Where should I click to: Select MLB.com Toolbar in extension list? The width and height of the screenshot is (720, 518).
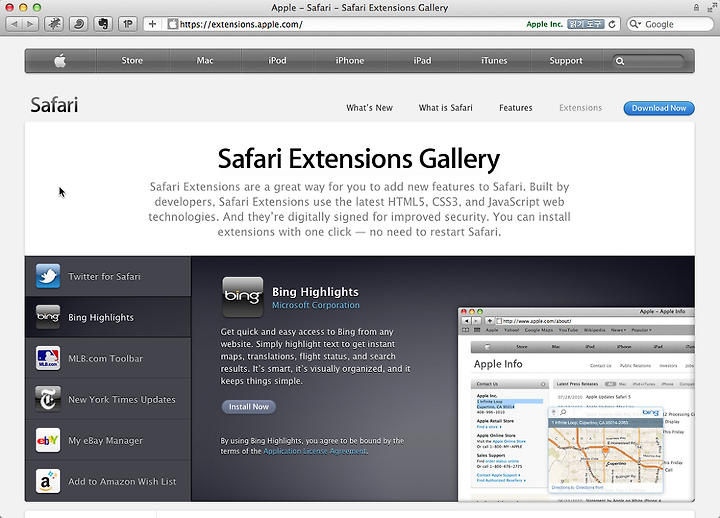108,358
